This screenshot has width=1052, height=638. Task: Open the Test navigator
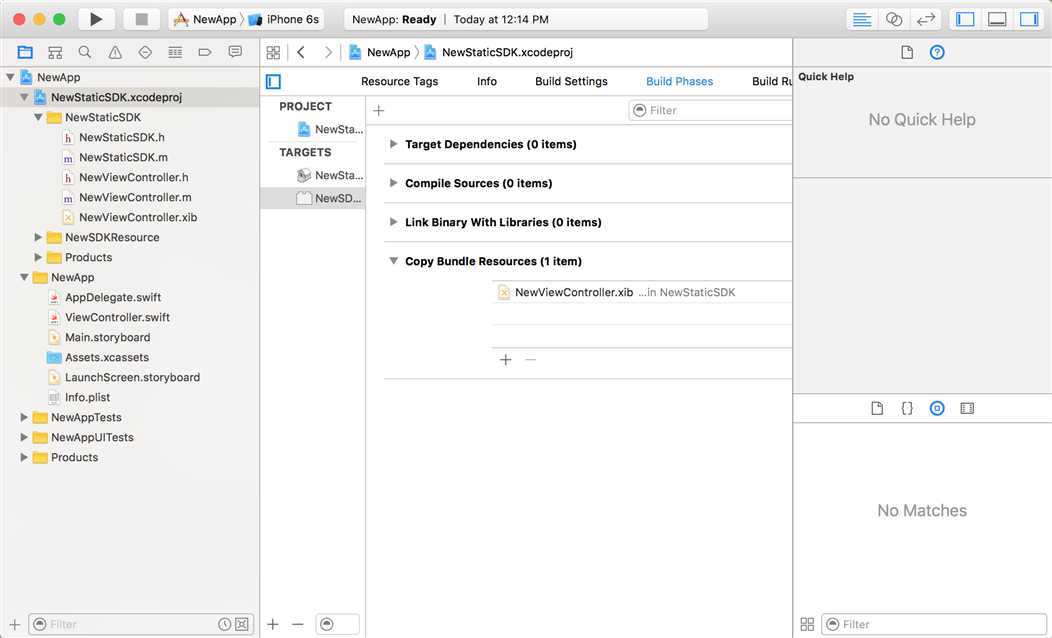[145, 52]
